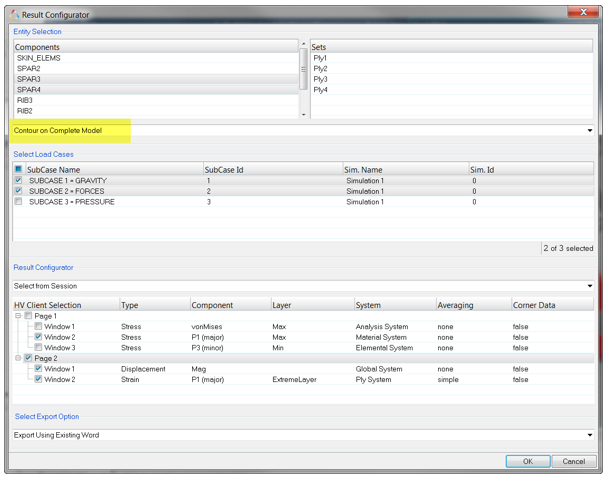The height and width of the screenshot is (477, 607).
Task: Select the RIB3 component entry
Action: point(25,100)
